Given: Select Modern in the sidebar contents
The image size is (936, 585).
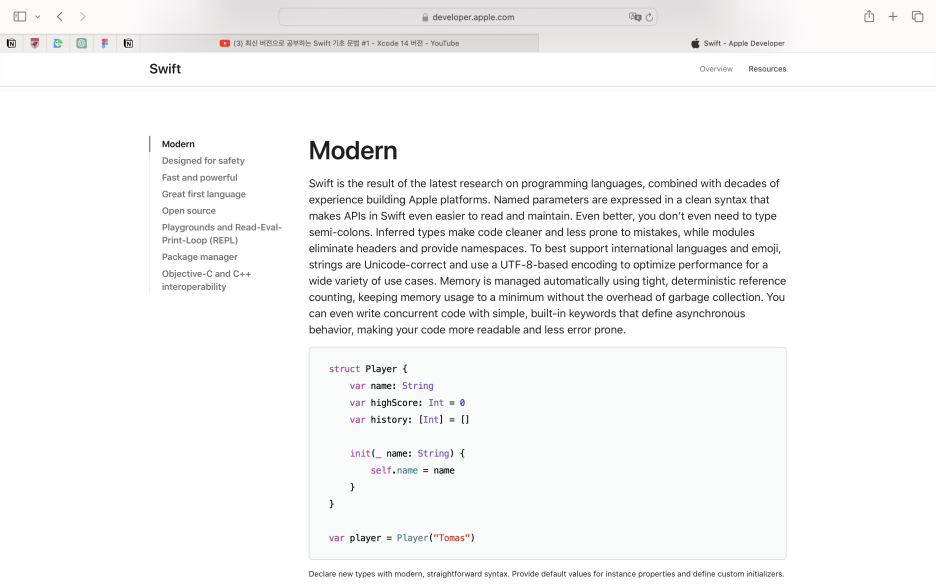Looking at the screenshot, I should (178, 144).
